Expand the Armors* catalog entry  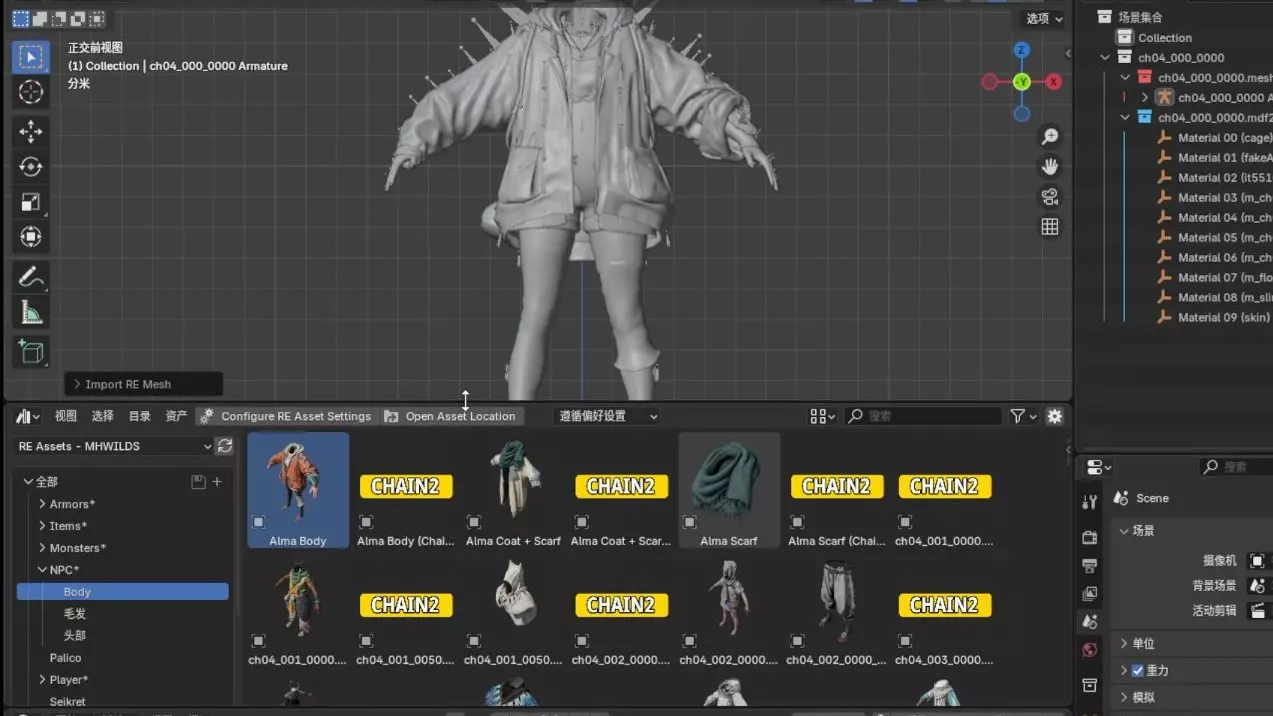click(42, 504)
